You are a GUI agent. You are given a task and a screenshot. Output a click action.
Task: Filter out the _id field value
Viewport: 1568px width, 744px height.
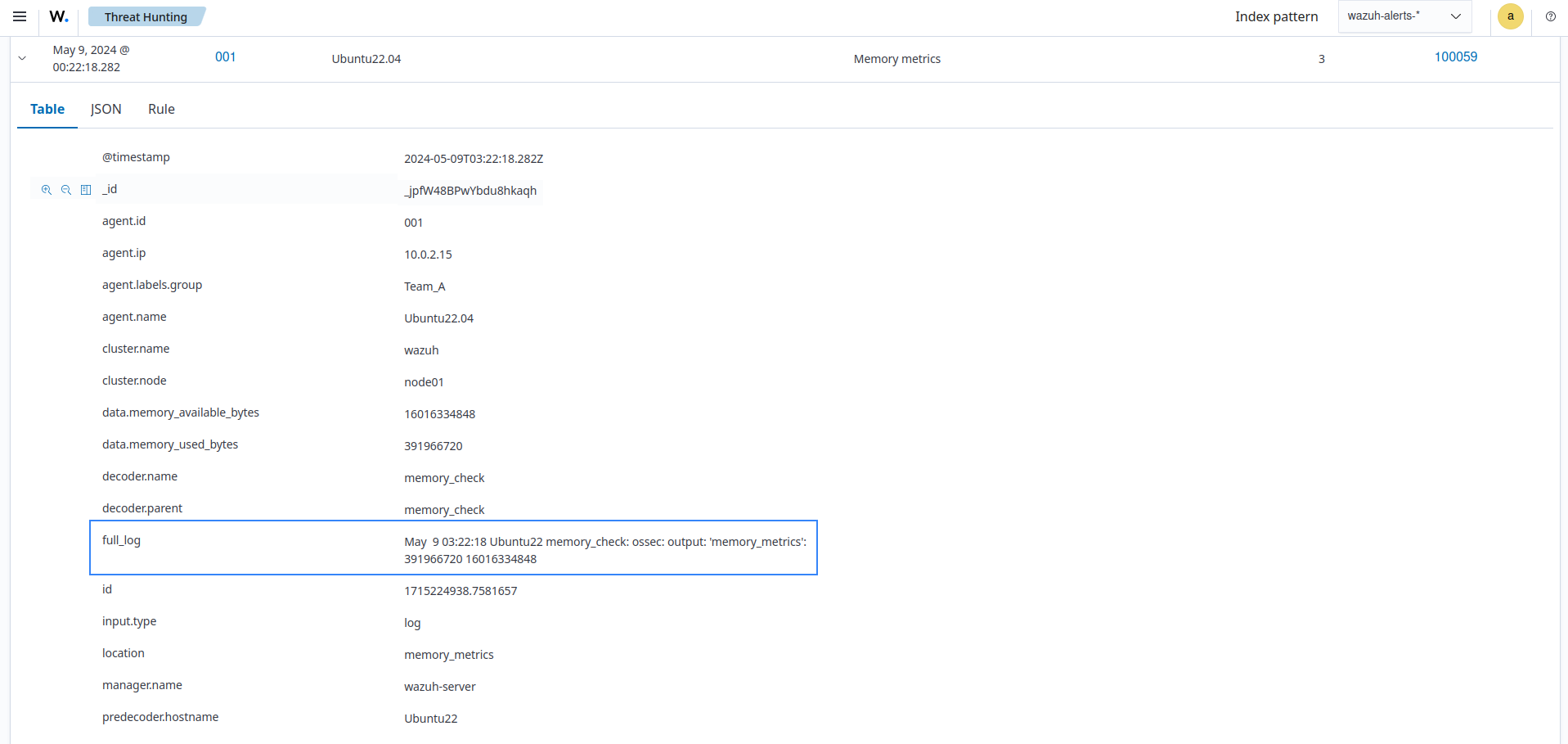(x=65, y=189)
